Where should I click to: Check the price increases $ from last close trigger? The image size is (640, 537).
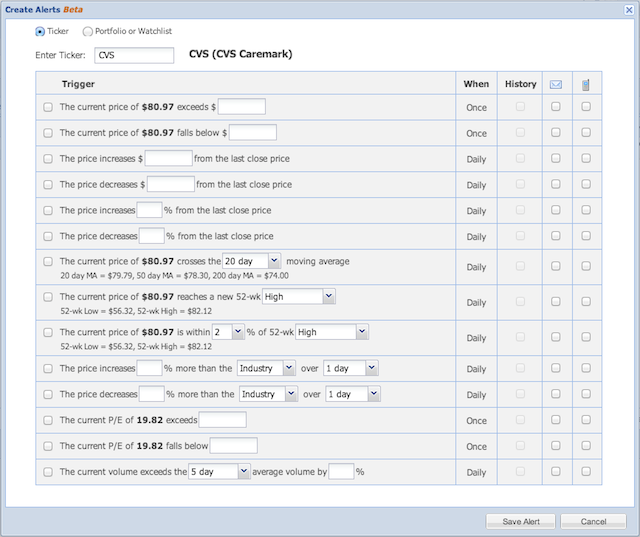(x=48, y=158)
